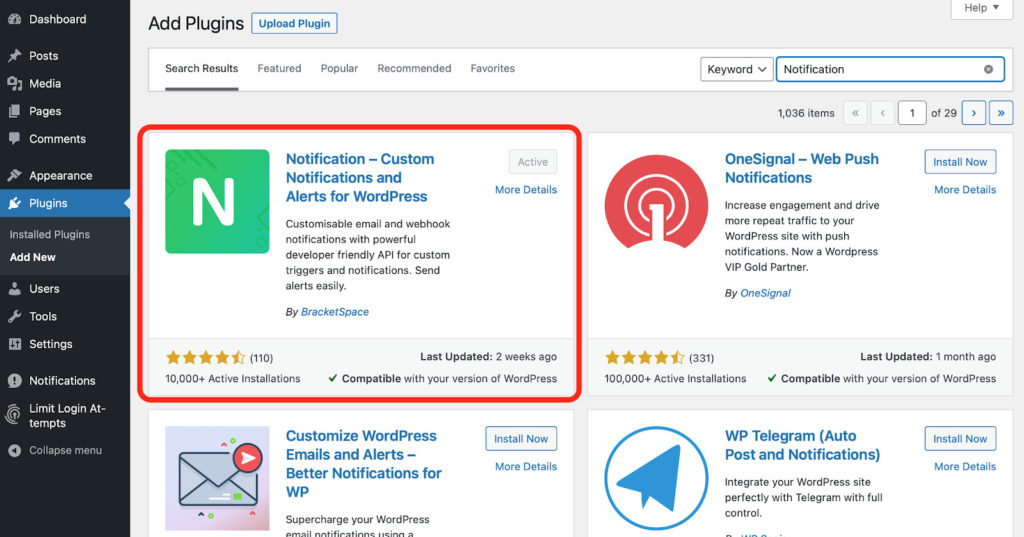Image resolution: width=1024 pixels, height=537 pixels.
Task: Click the 1,036 items count
Action: pyautogui.click(x=806, y=113)
